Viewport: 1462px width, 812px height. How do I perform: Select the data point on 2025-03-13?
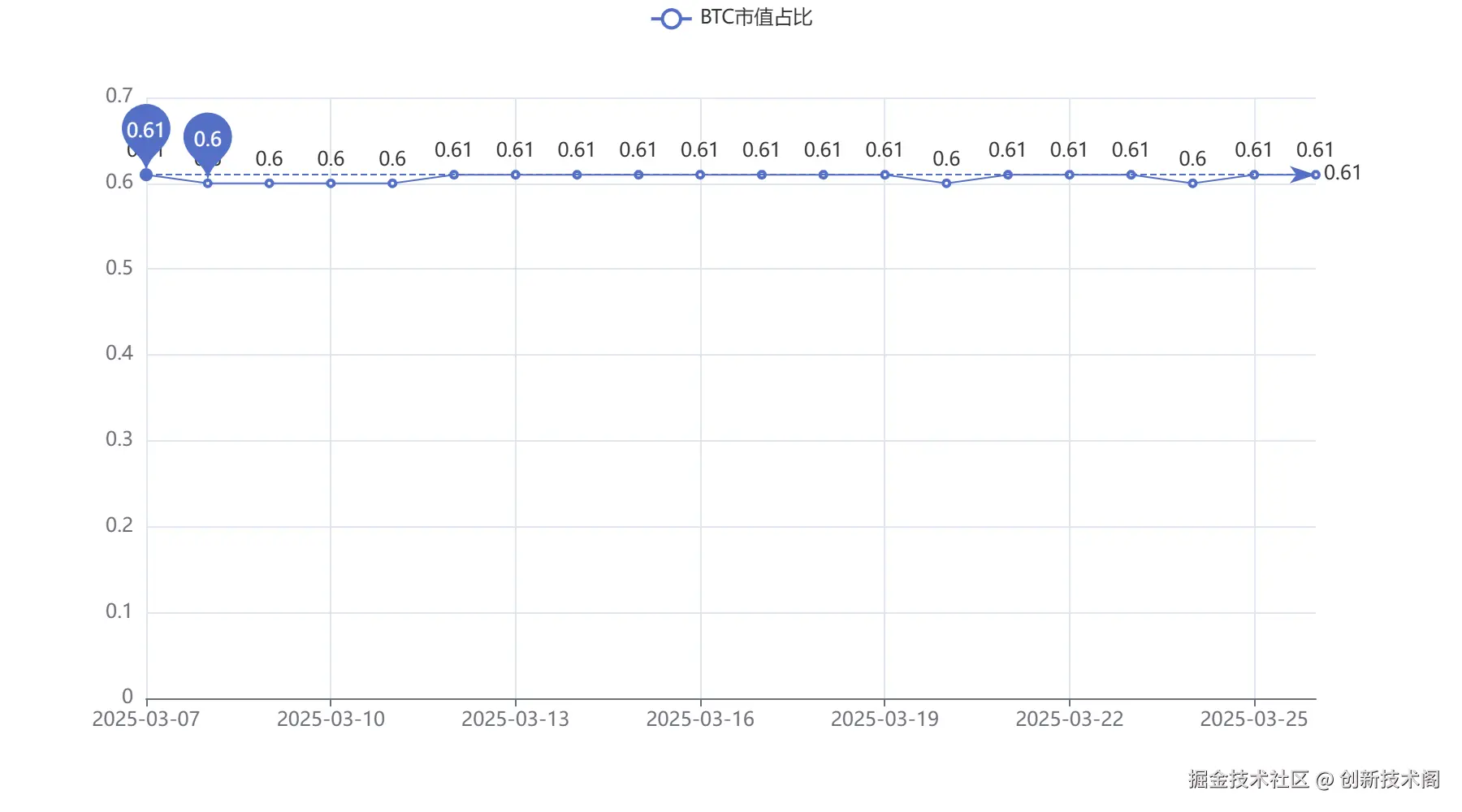click(x=516, y=175)
